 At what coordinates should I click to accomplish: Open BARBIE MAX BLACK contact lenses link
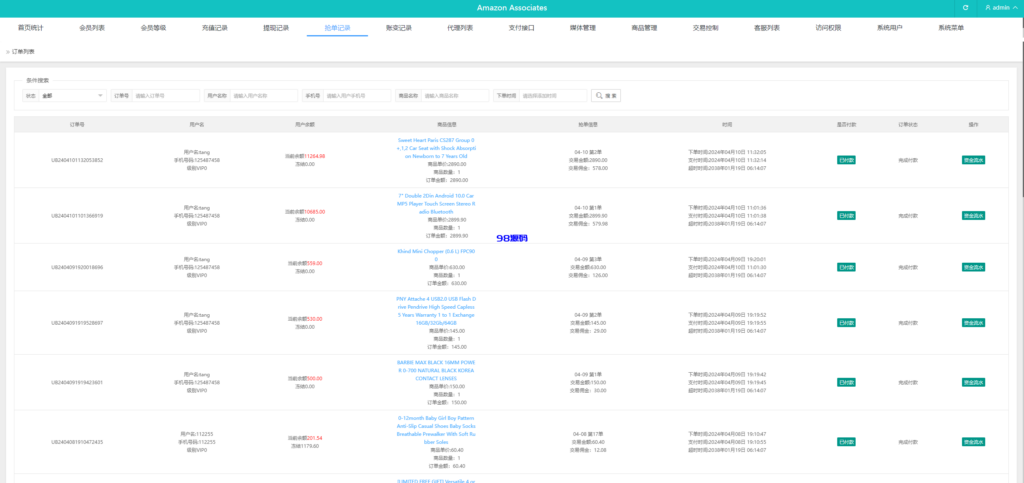pos(437,370)
